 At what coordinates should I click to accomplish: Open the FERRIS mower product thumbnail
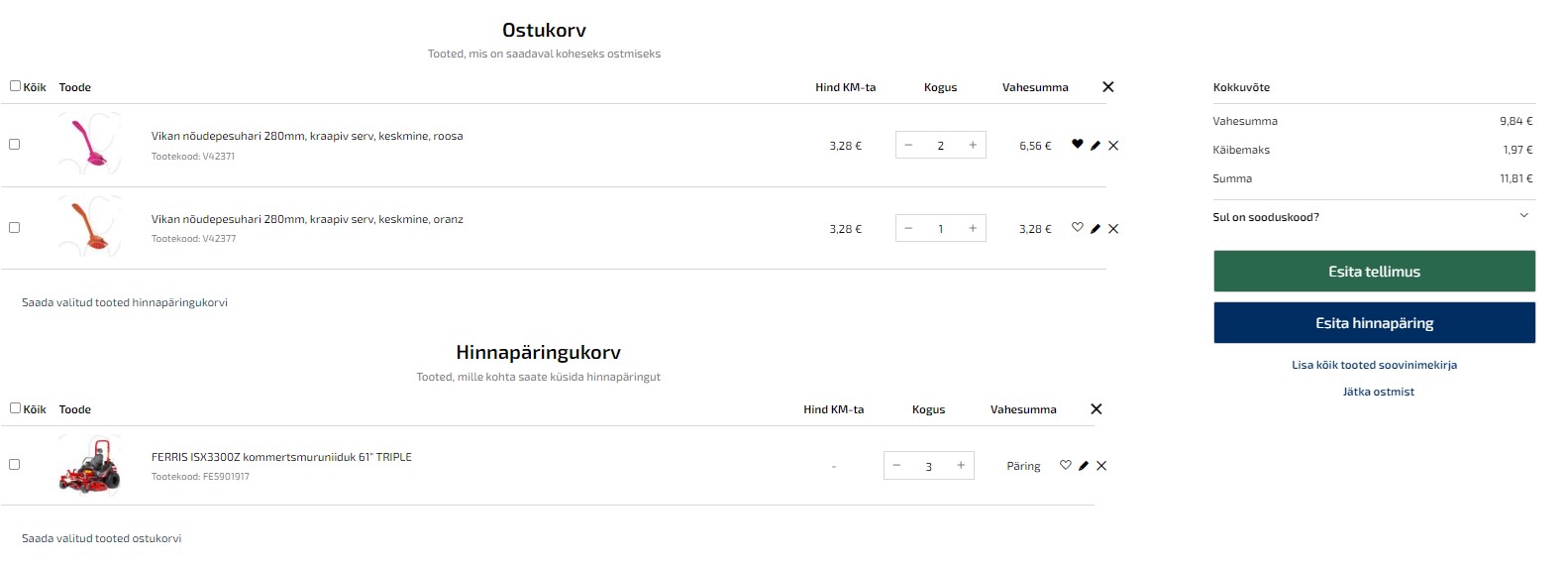(x=90, y=465)
